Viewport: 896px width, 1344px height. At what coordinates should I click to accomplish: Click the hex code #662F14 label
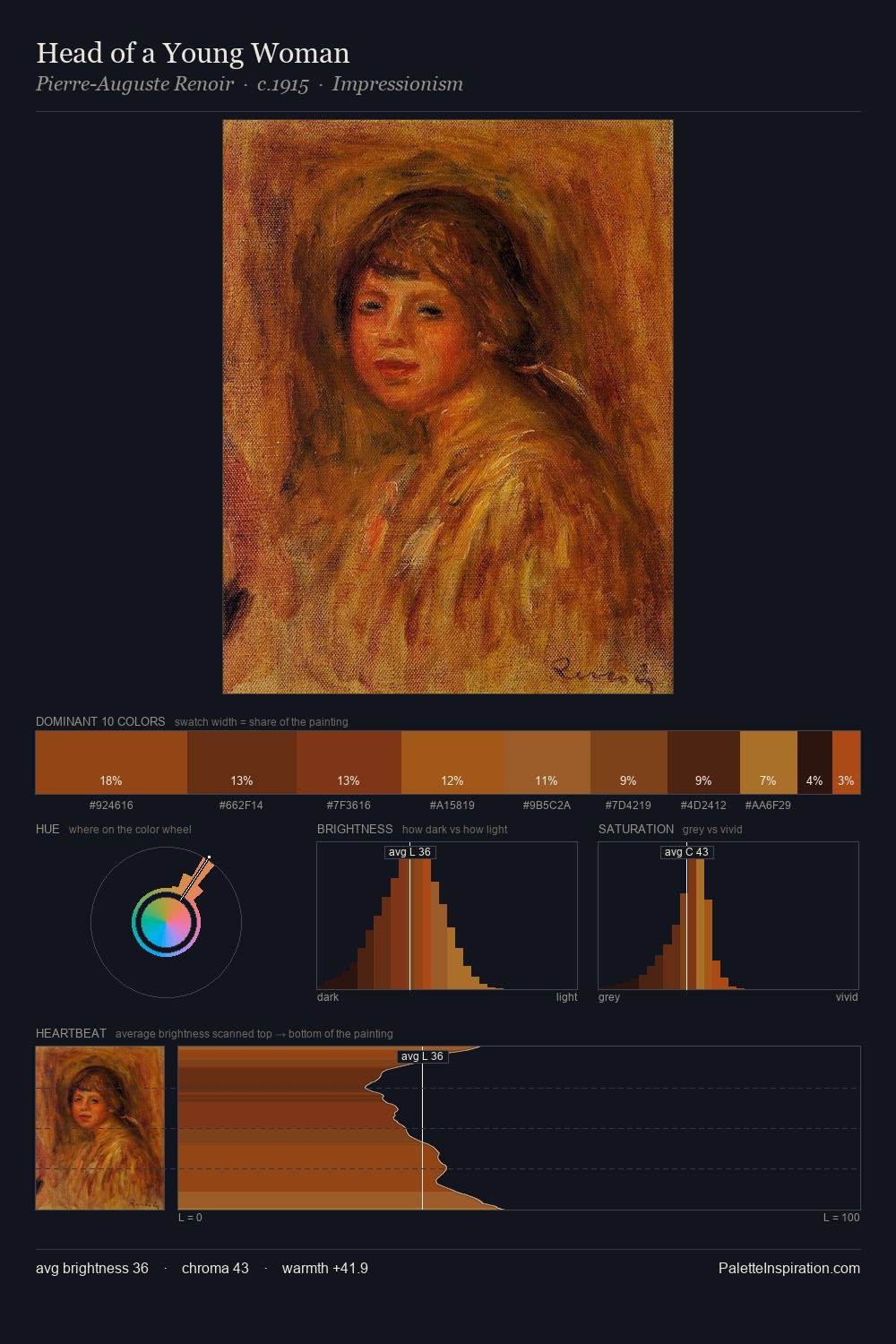(242, 806)
